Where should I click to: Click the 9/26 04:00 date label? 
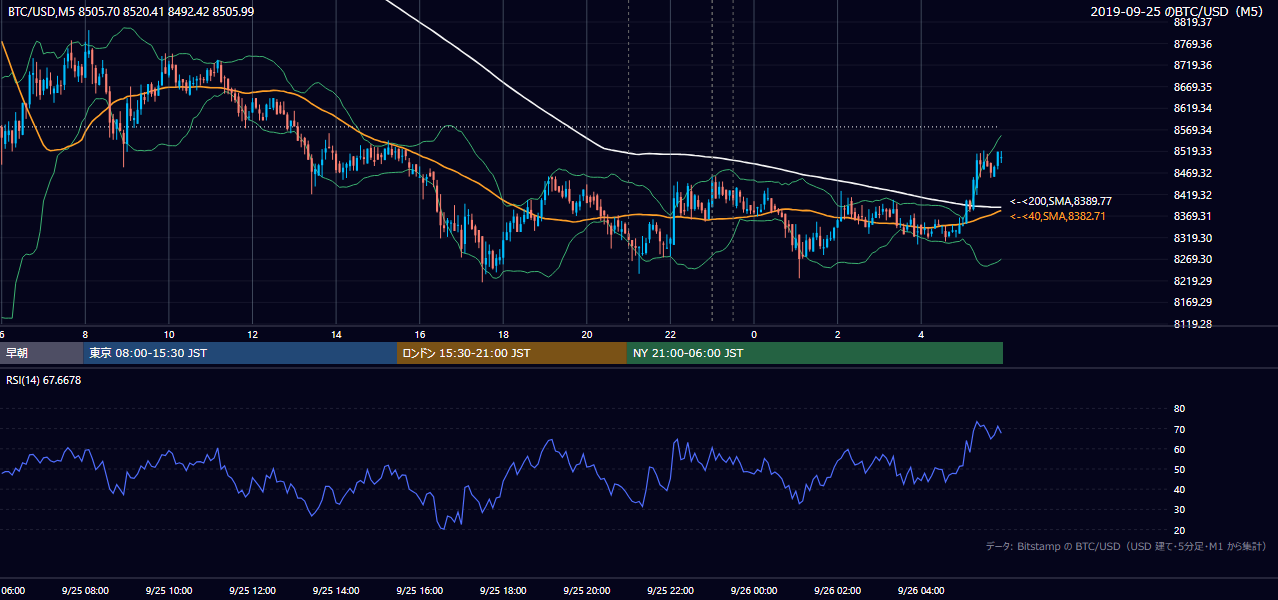[x=921, y=591]
